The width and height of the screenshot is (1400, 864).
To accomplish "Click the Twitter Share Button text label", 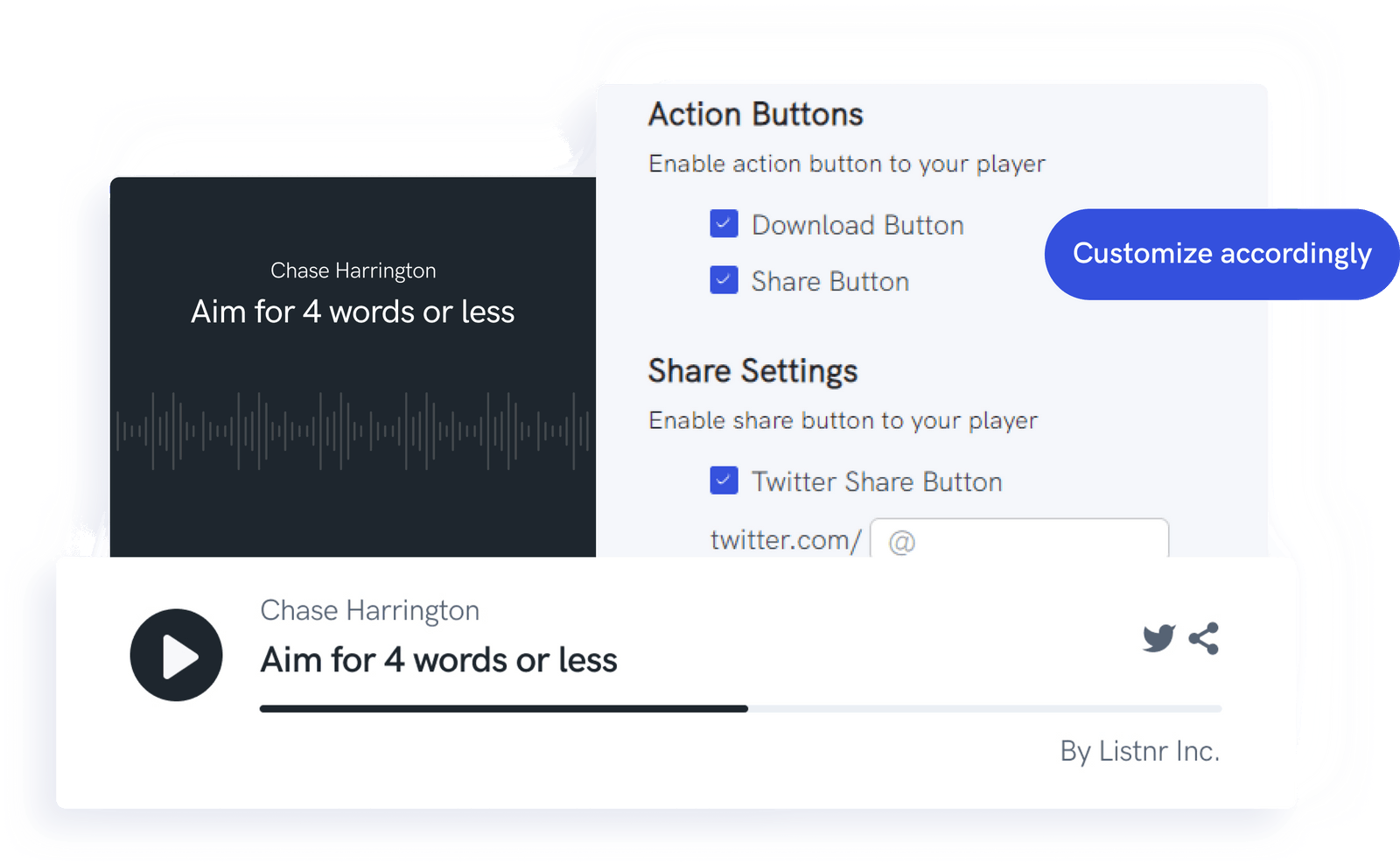I will [x=877, y=481].
